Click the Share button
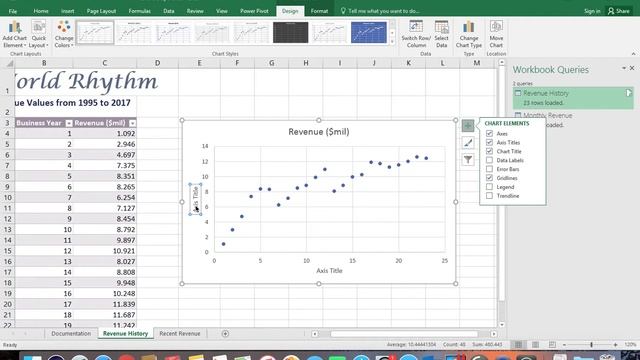640x360 pixels. (619, 11)
